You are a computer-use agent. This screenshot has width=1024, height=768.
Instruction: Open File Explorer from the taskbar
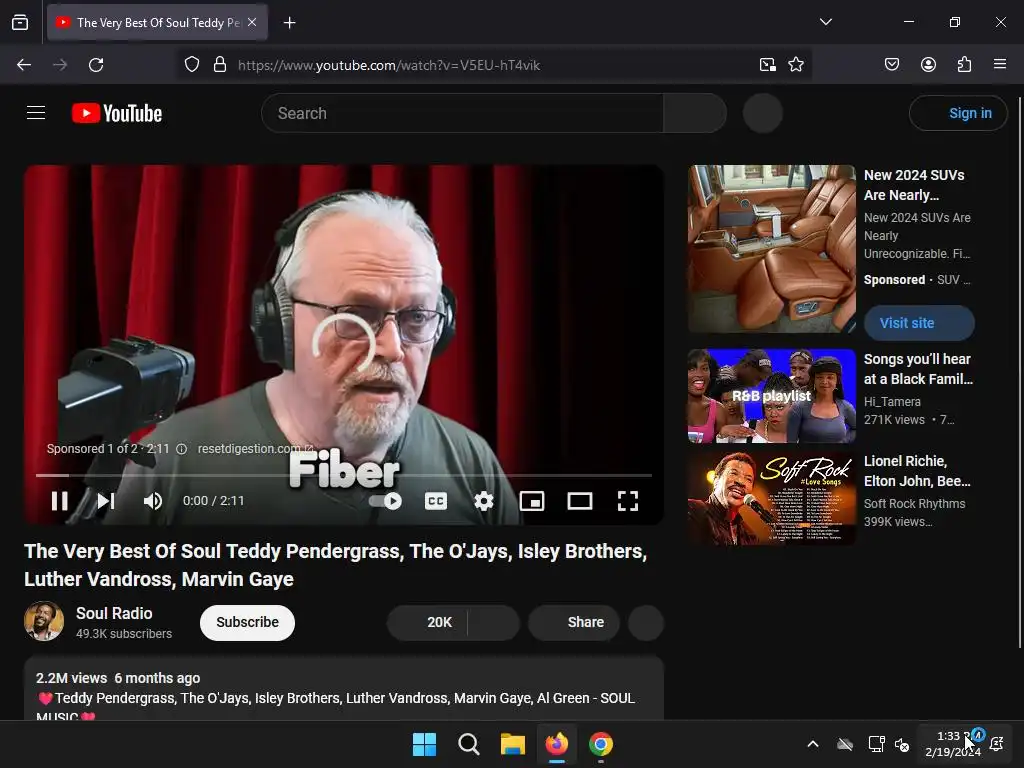(x=513, y=744)
